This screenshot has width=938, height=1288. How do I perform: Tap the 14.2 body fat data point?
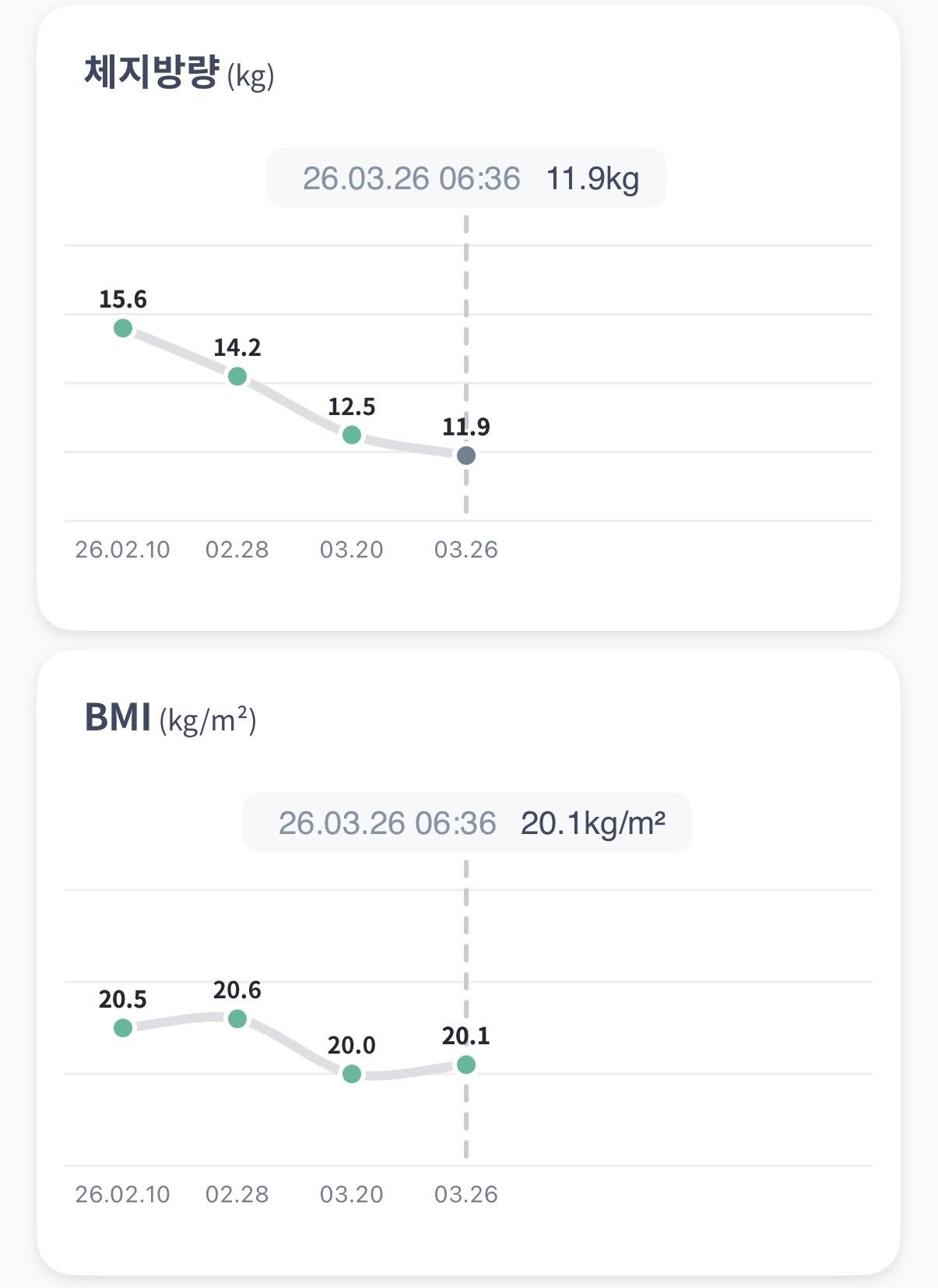tap(237, 377)
